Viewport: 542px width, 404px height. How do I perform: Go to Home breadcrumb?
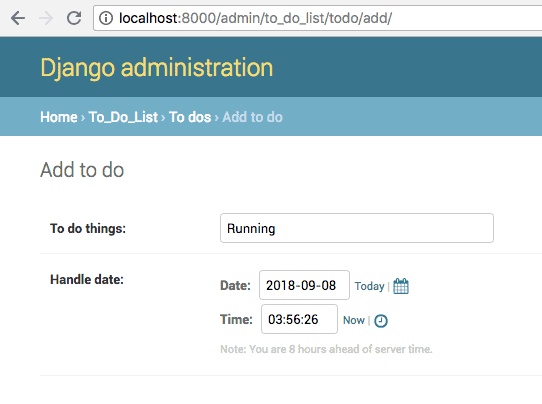point(59,117)
